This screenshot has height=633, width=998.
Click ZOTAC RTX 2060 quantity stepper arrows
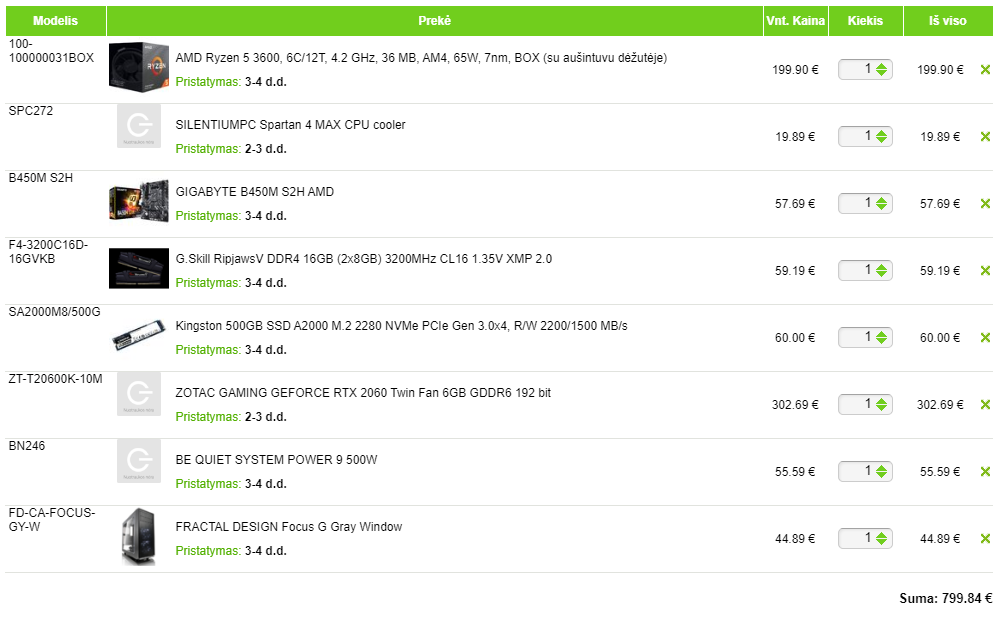click(x=882, y=405)
